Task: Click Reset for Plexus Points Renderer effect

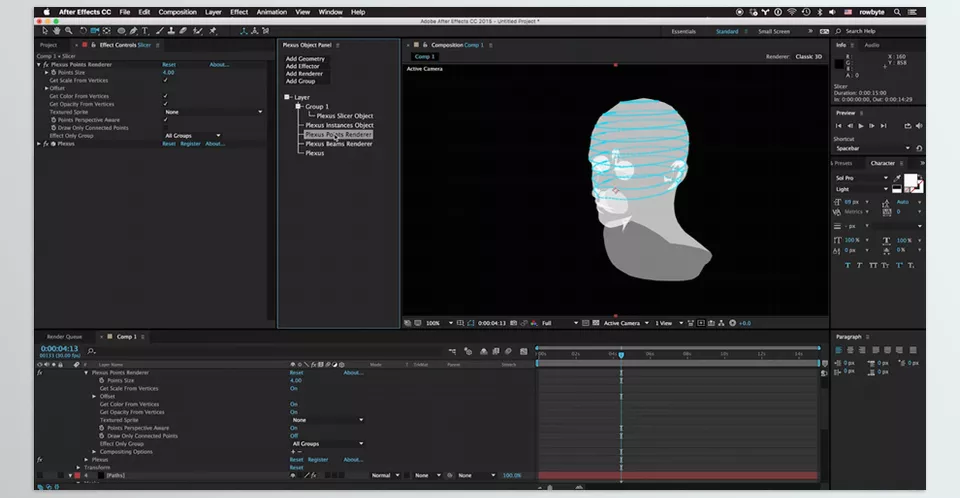Action: coord(169,64)
